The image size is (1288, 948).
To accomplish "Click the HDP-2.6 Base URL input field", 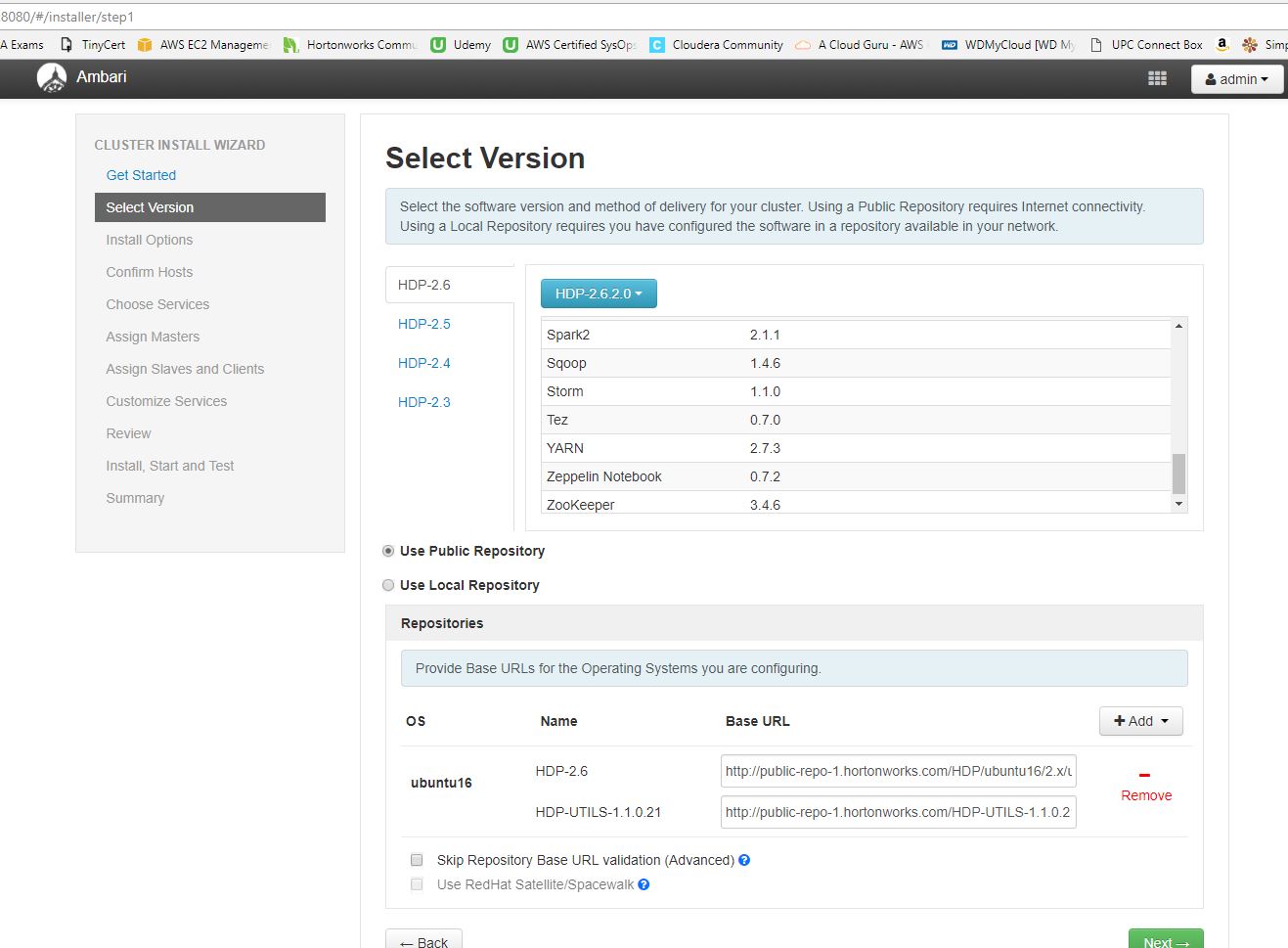I will (897, 770).
